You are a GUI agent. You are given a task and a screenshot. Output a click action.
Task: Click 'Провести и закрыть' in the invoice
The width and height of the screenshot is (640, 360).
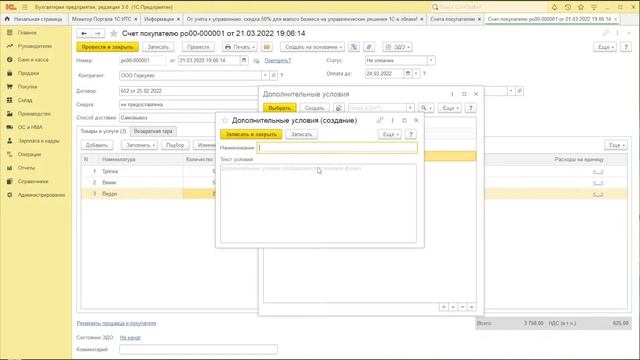point(107,47)
